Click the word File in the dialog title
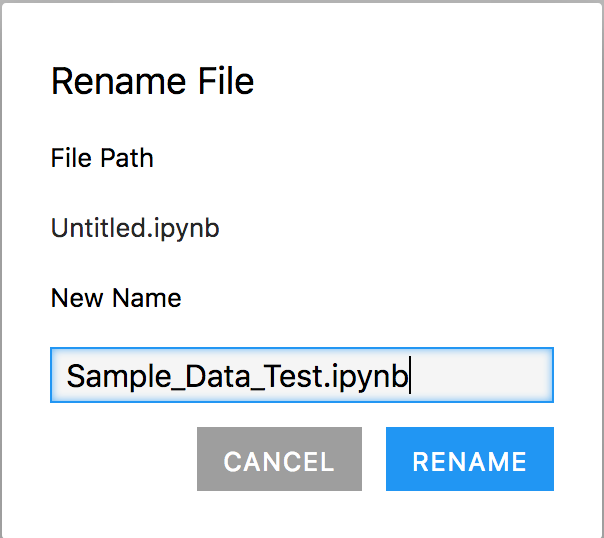The image size is (604, 538). click(226, 81)
